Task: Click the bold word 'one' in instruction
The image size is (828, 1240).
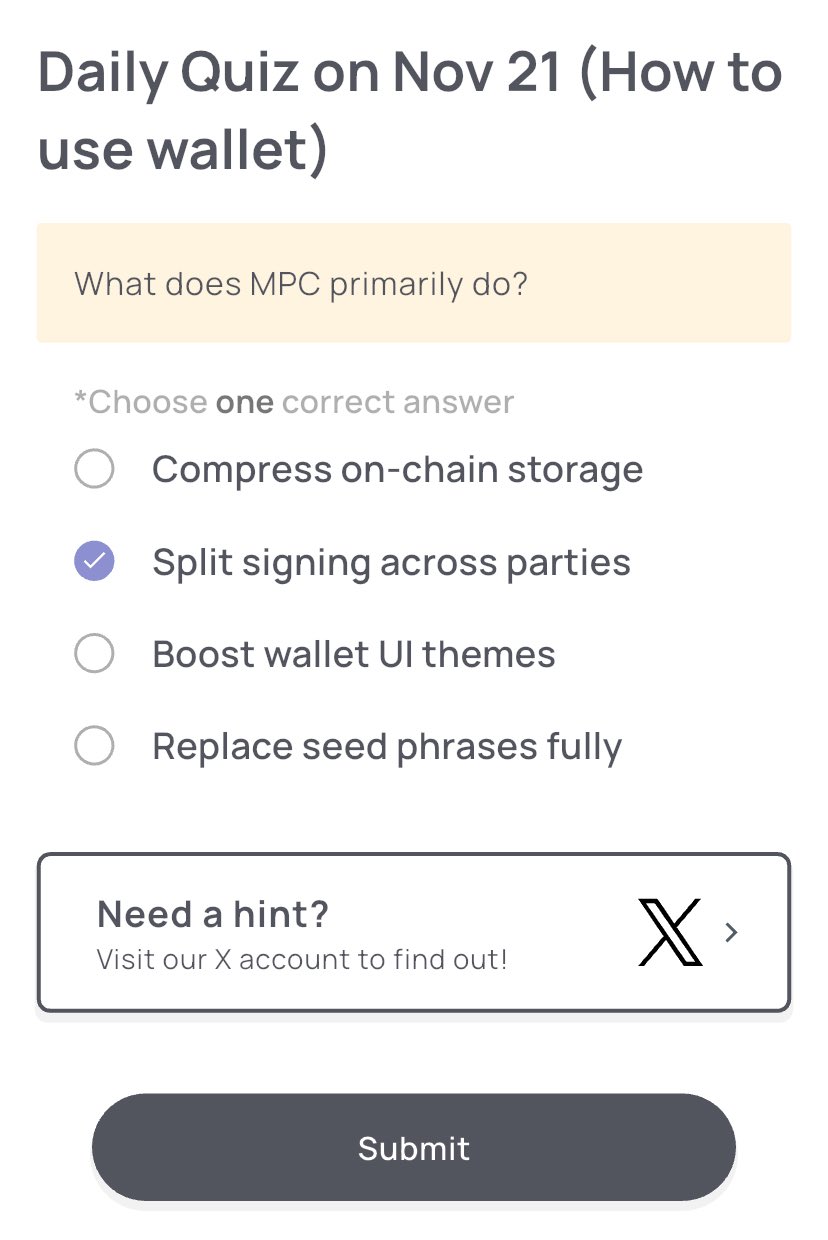Action: 245,402
